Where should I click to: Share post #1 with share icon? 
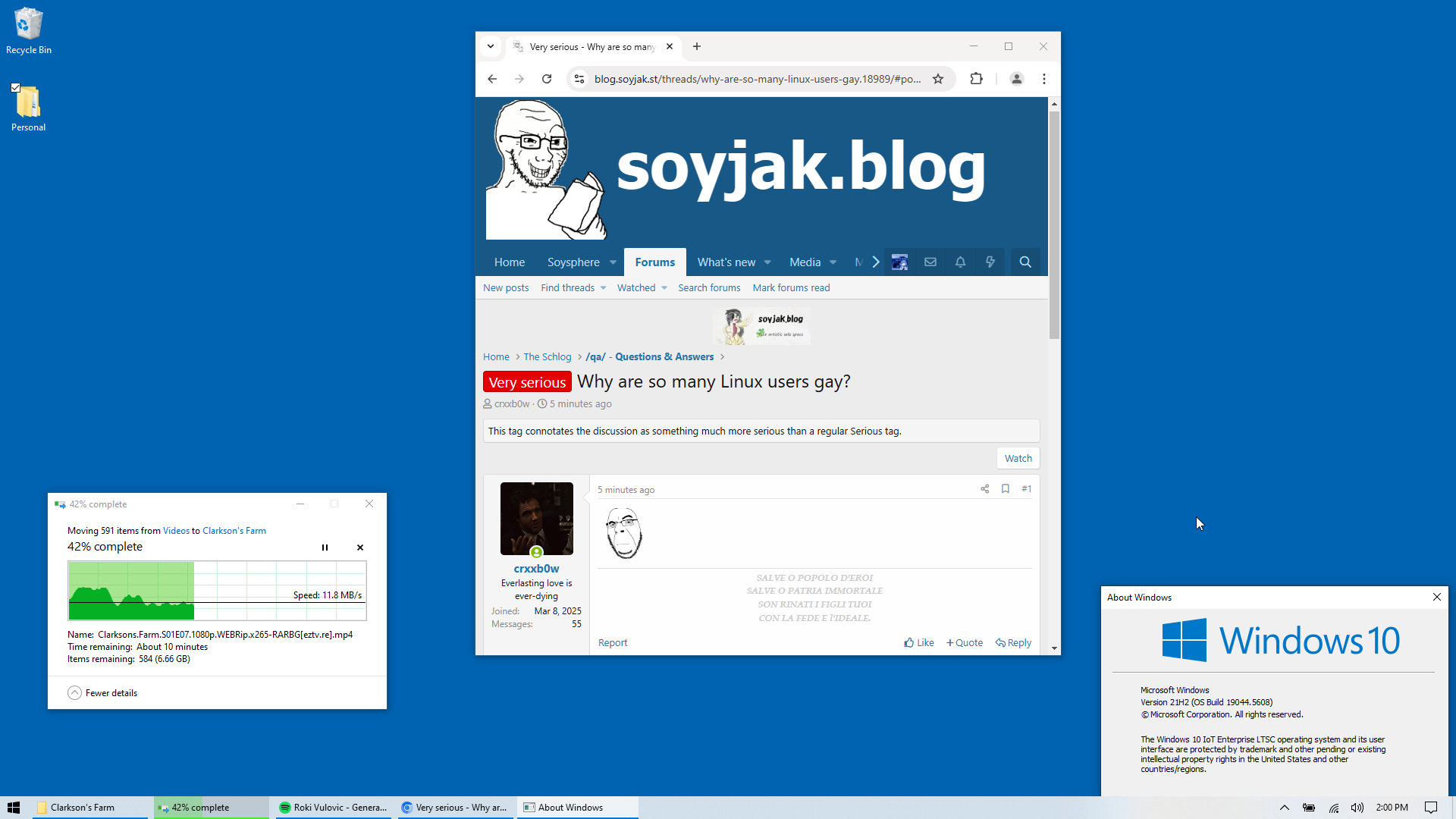(x=985, y=489)
